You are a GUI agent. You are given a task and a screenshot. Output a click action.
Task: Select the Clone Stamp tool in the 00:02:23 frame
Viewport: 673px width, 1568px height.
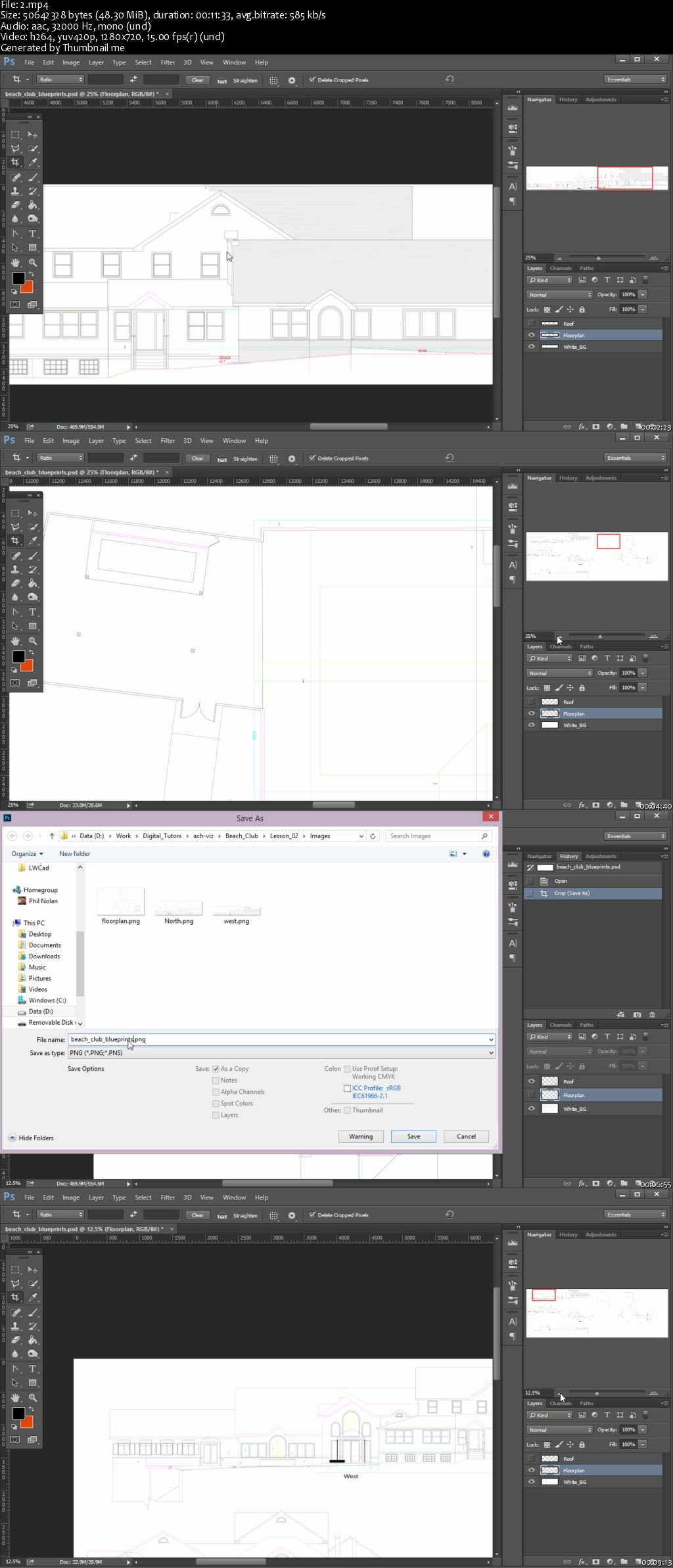click(15, 191)
